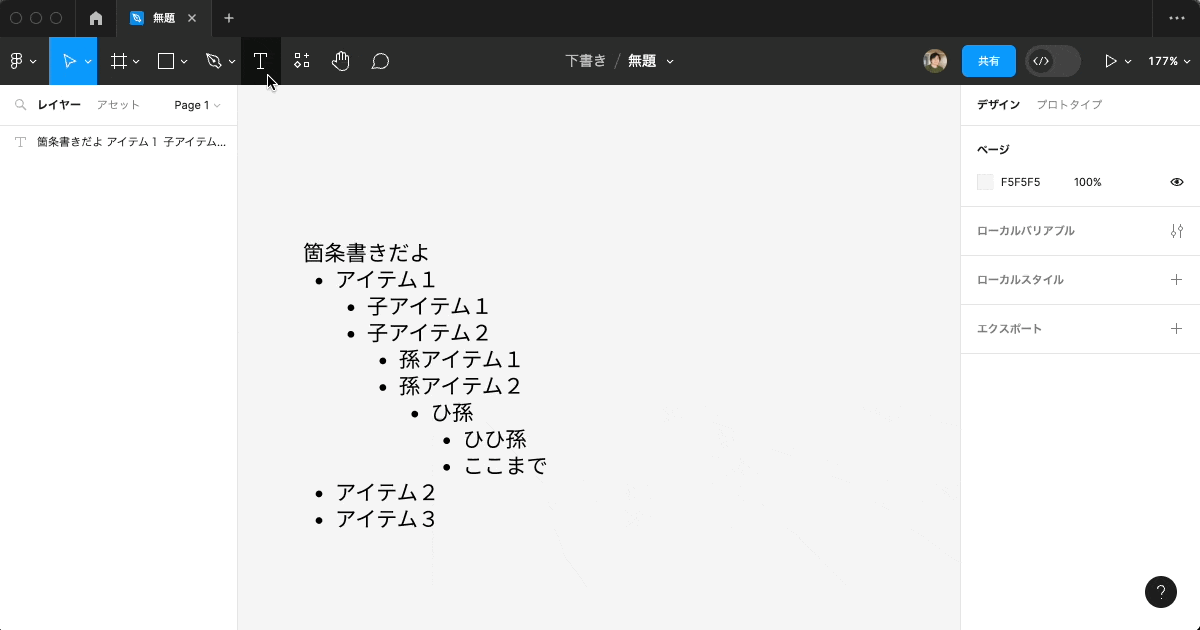The height and width of the screenshot is (630, 1200).
Task: Select the Move tool
Action: [x=68, y=61]
